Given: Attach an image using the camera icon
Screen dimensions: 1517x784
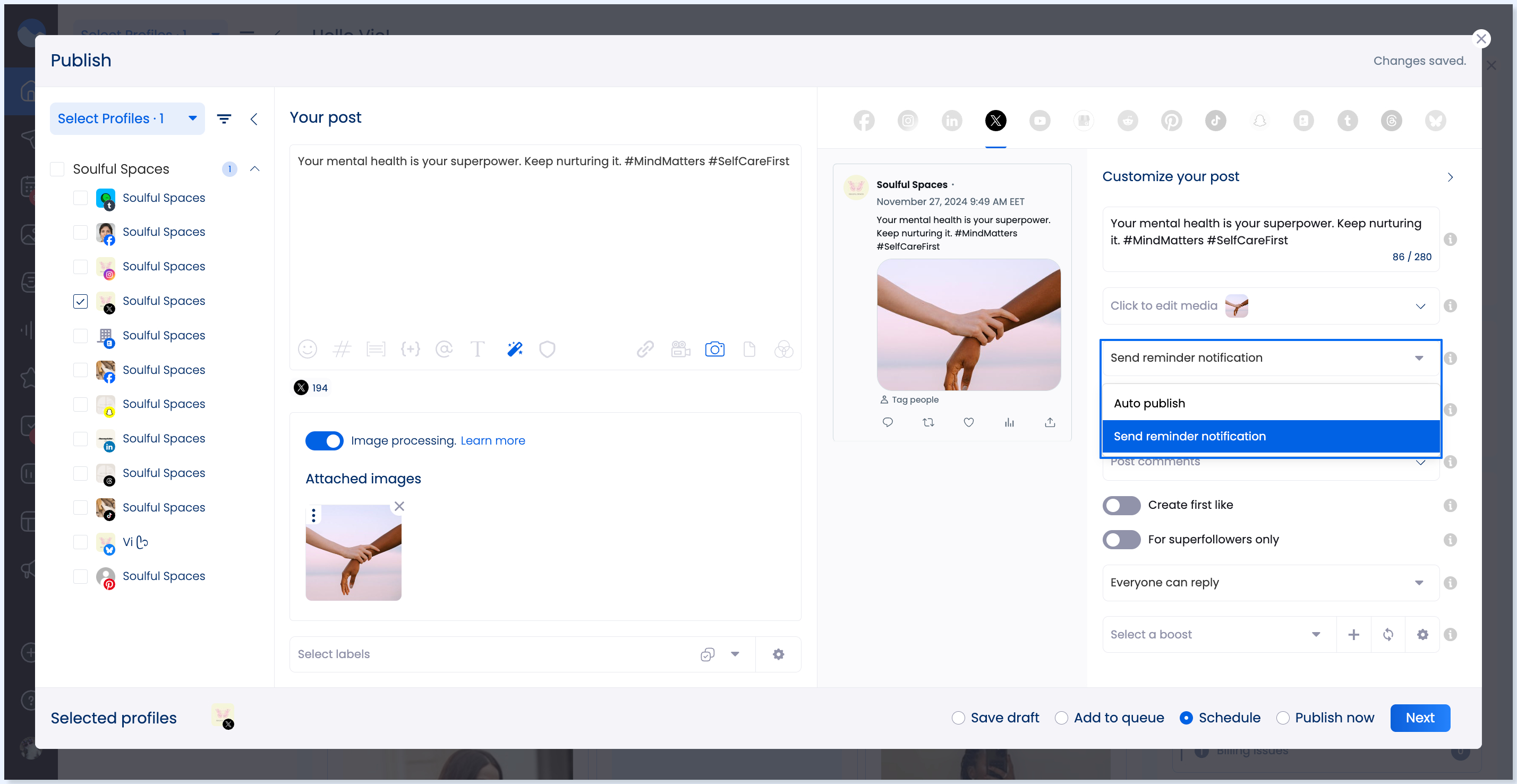Looking at the screenshot, I should (x=714, y=350).
